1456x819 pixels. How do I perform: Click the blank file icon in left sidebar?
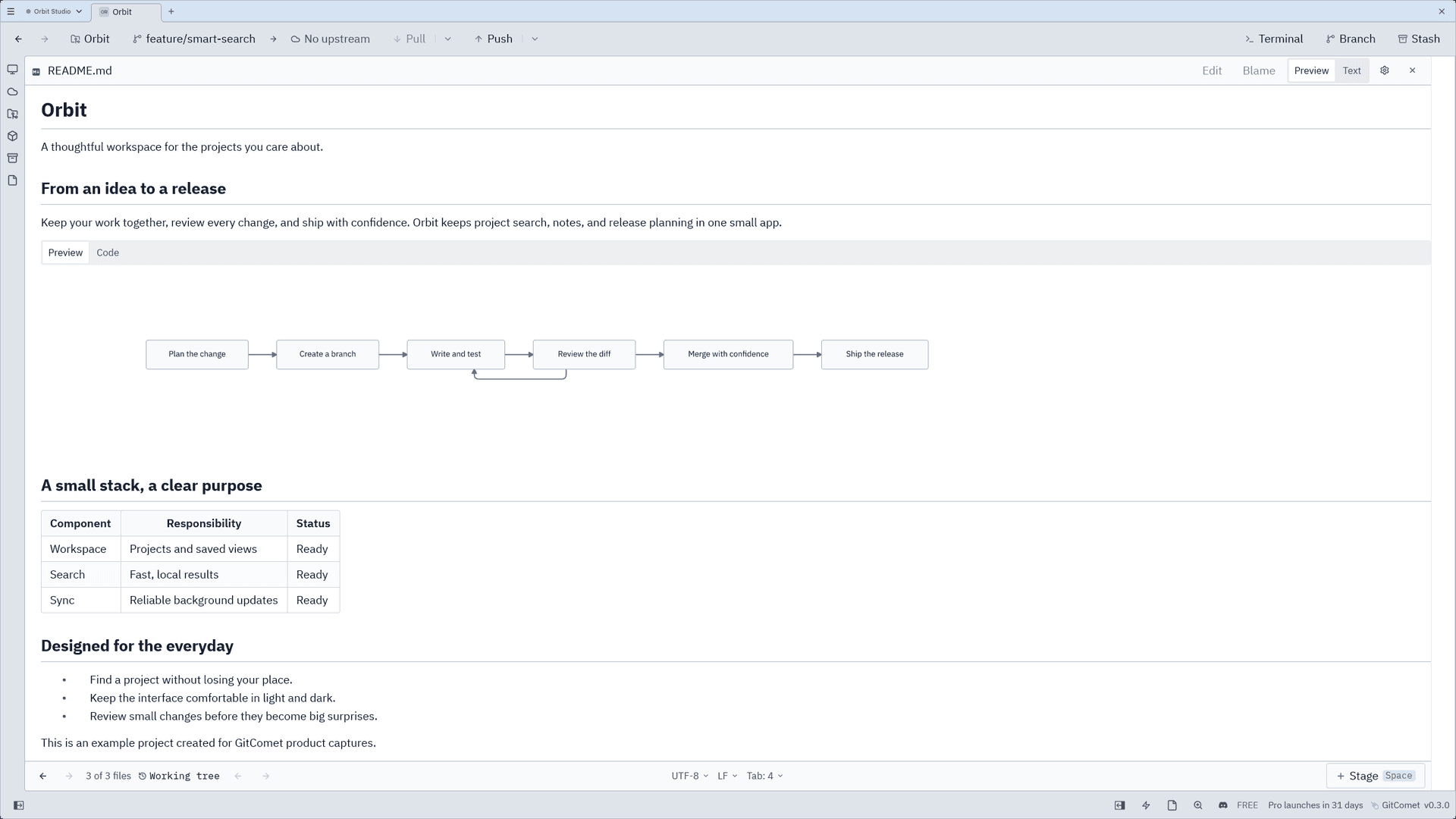click(12, 180)
